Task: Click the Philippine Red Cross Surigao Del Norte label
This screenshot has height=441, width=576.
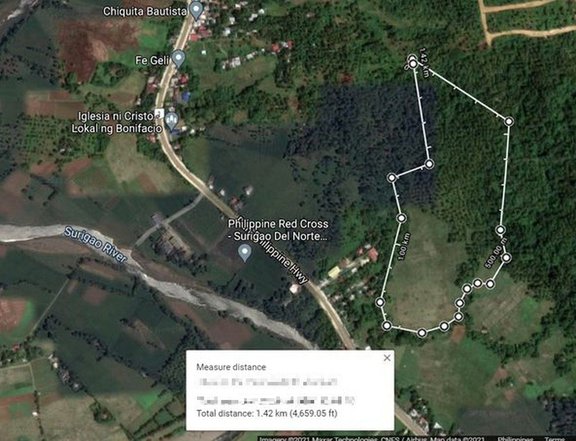Action: (278, 230)
